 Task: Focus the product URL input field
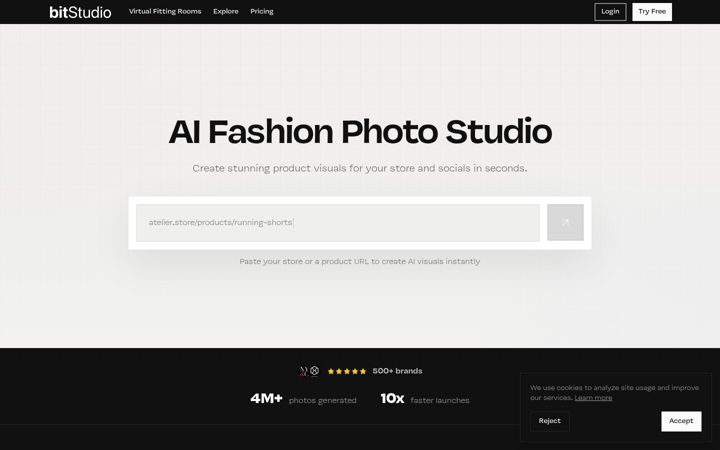click(338, 223)
